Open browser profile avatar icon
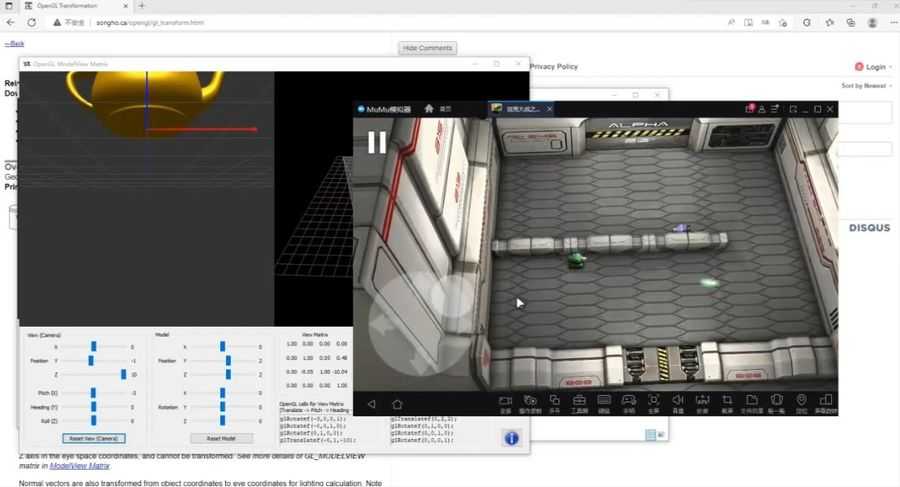Image resolution: width=900 pixels, height=487 pixels. pos(872,22)
